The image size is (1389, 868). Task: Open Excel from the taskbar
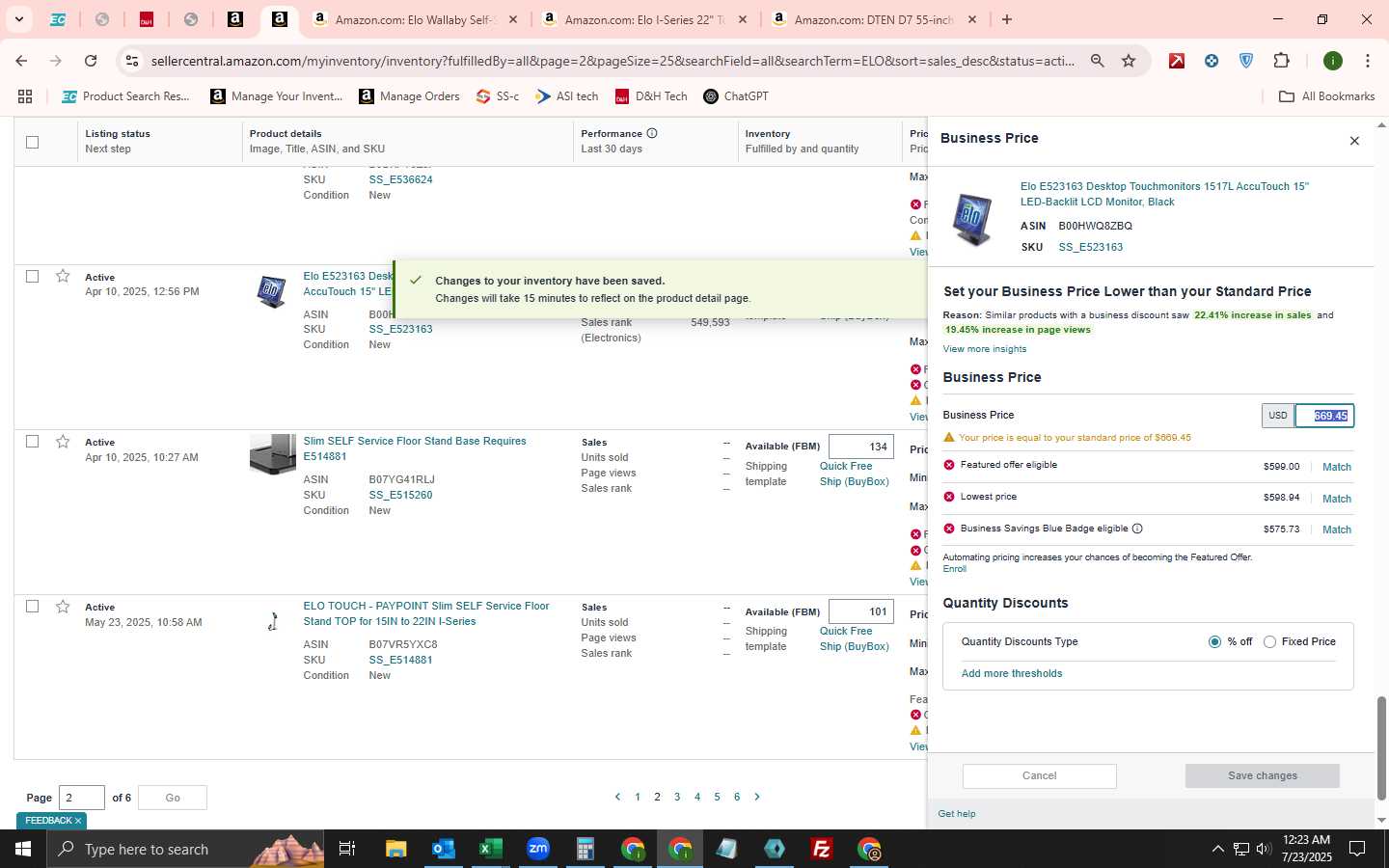490,849
